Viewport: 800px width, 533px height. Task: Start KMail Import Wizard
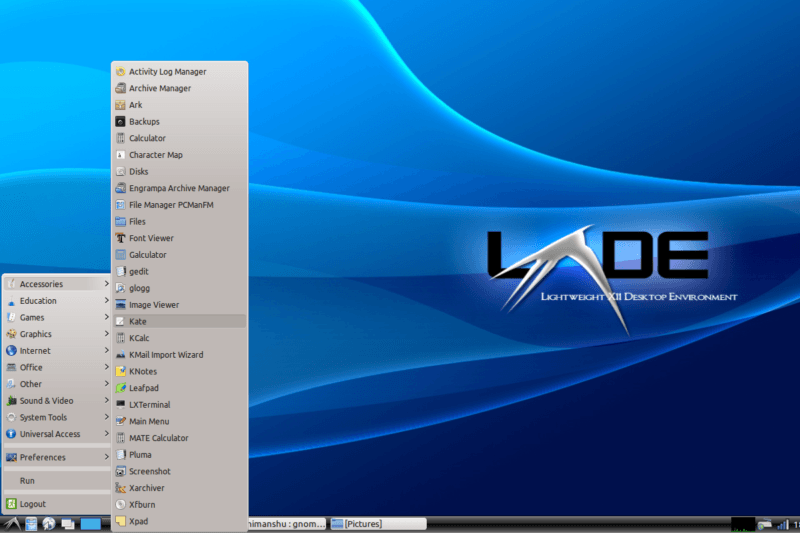click(x=179, y=355)
